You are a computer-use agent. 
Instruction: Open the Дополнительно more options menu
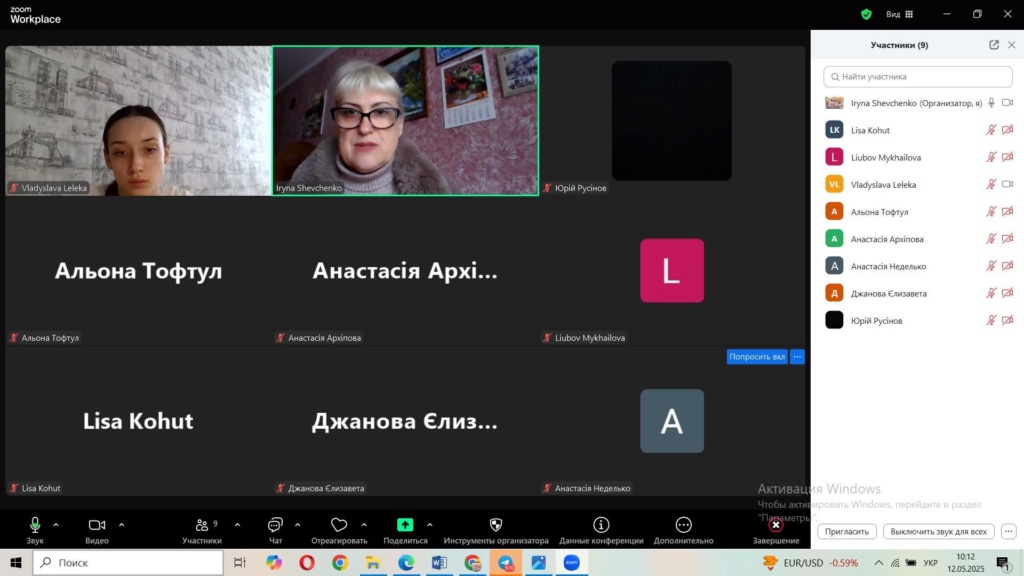coord(683,530)
